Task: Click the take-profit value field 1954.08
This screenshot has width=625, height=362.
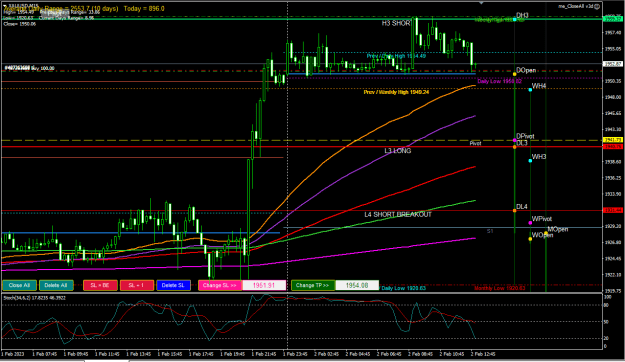Action: (357, 285)
